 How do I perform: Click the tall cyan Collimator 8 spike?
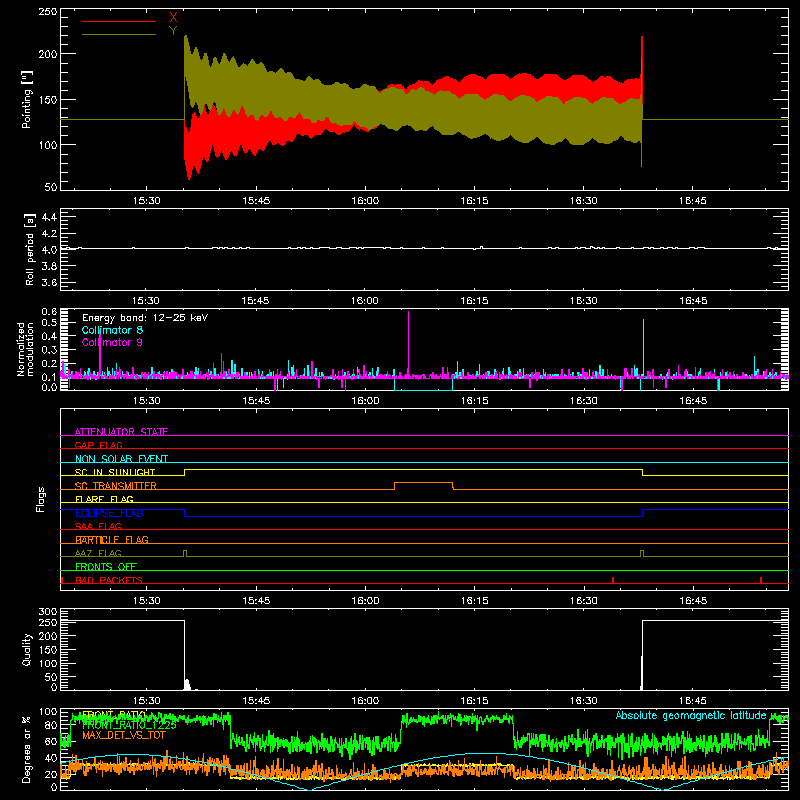coord(643,347)
